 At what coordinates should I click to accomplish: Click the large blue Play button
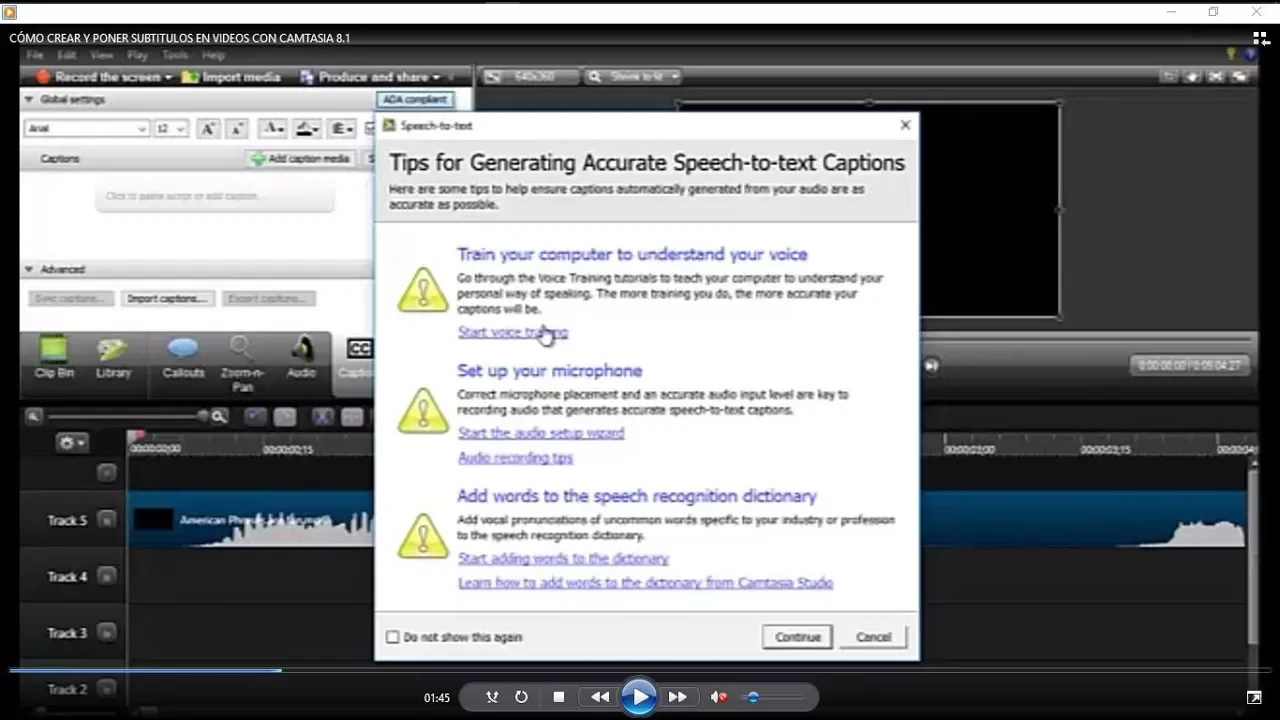point(638,696)
